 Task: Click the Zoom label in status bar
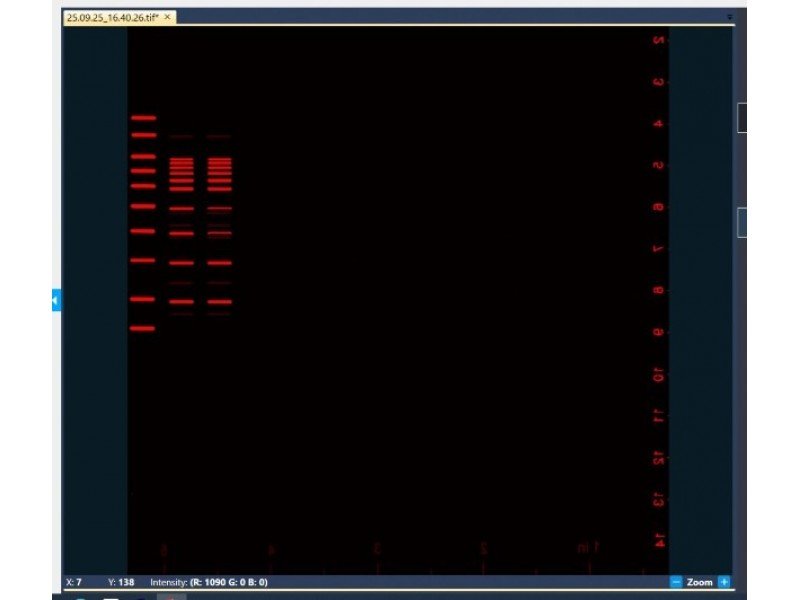click(700, 582)
